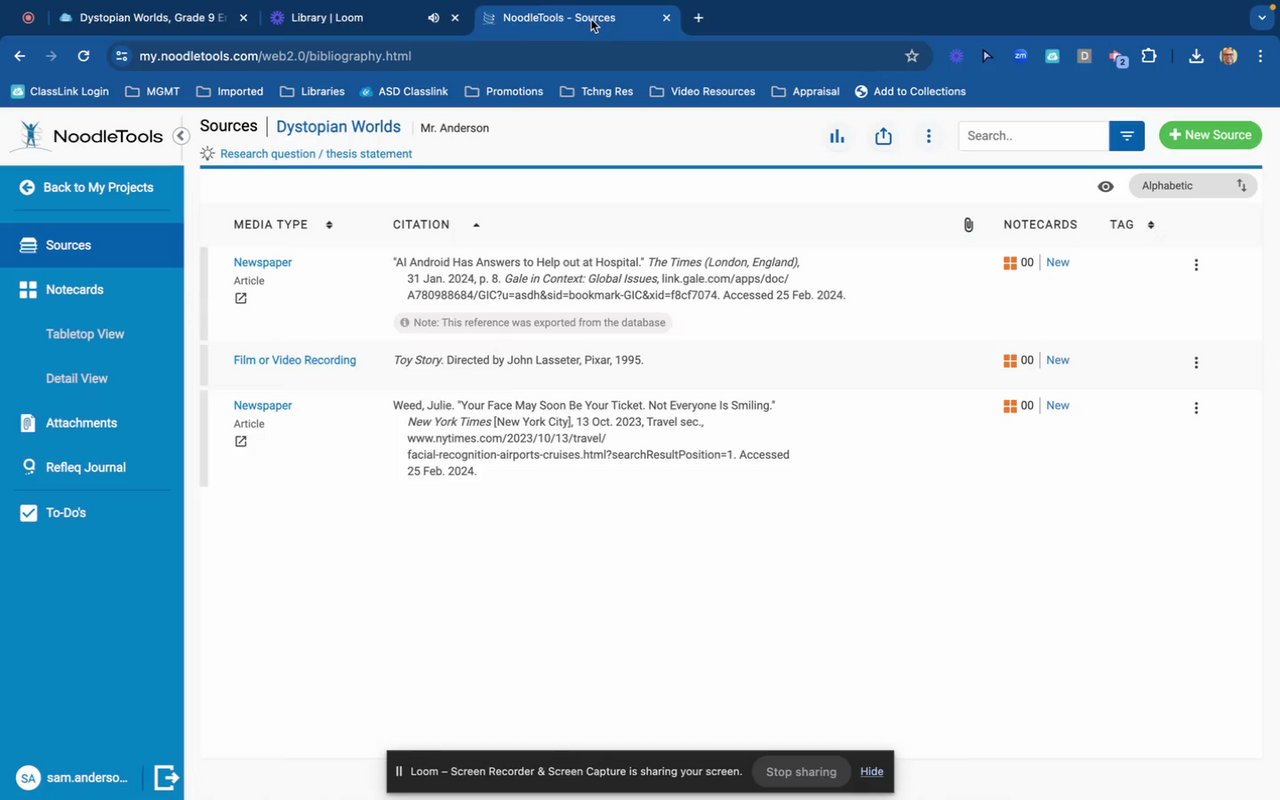Open options menu for Toy Story source

pyautogui.click(x=1196, y=363)
